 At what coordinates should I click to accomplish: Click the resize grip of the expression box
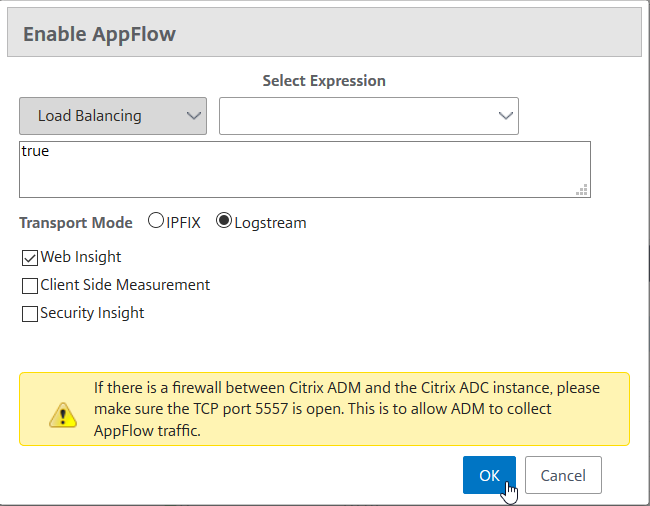click(582, 190)
